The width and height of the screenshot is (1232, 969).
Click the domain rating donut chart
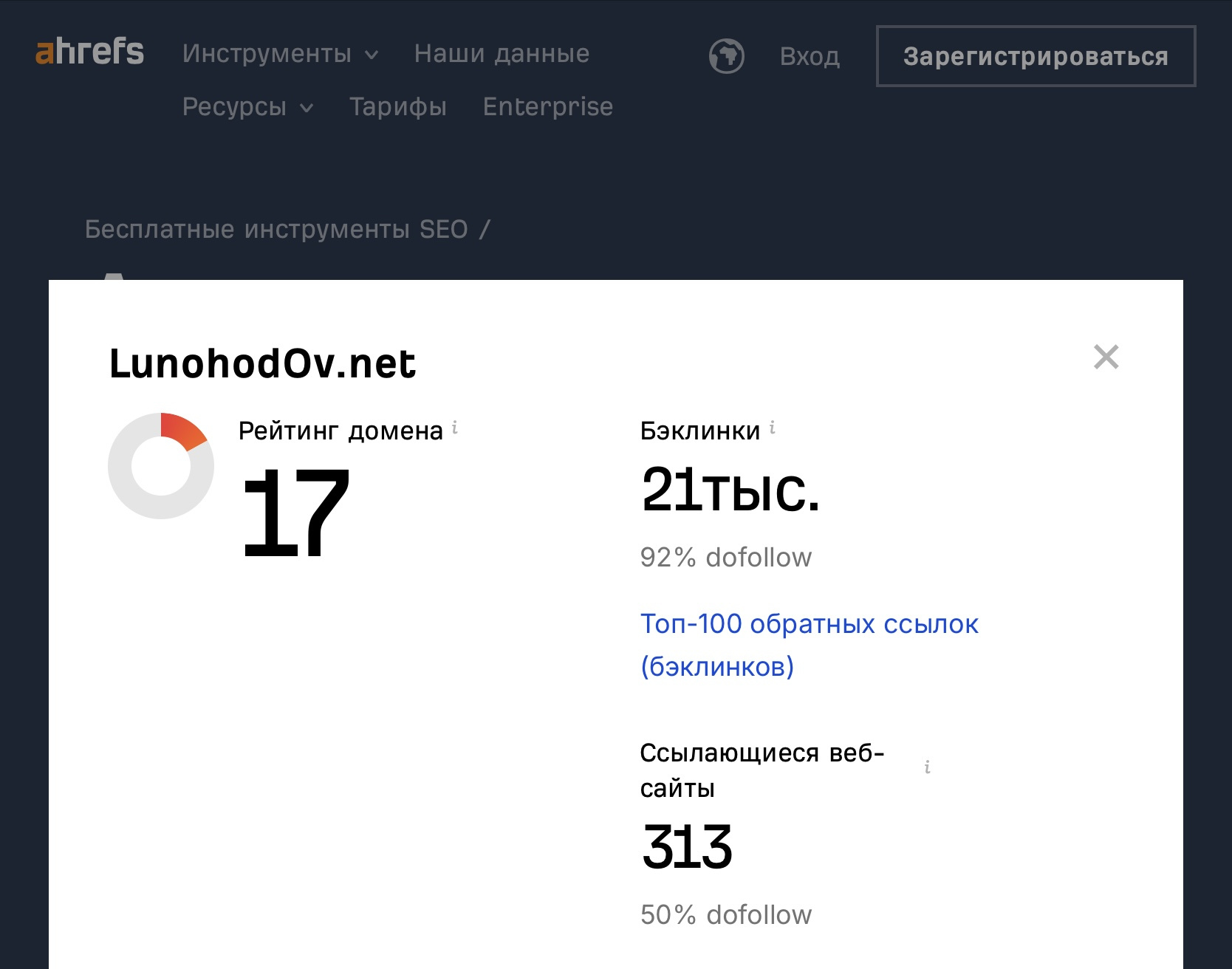(161, 466)
